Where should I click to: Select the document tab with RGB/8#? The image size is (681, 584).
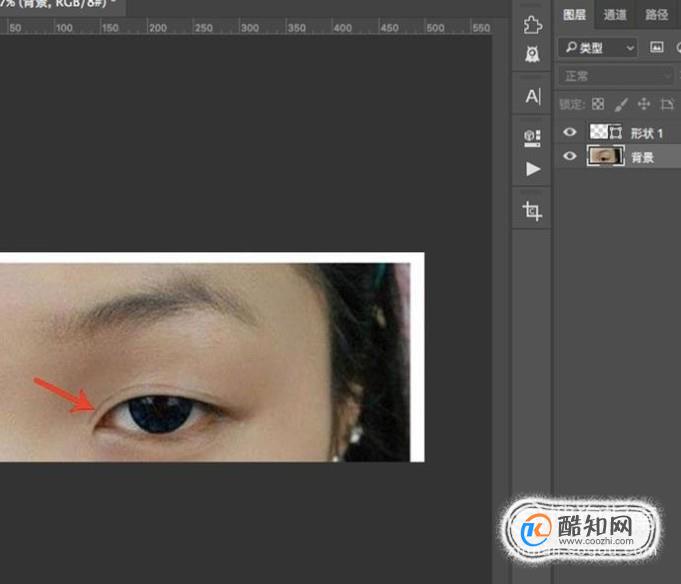pos(61,5)
